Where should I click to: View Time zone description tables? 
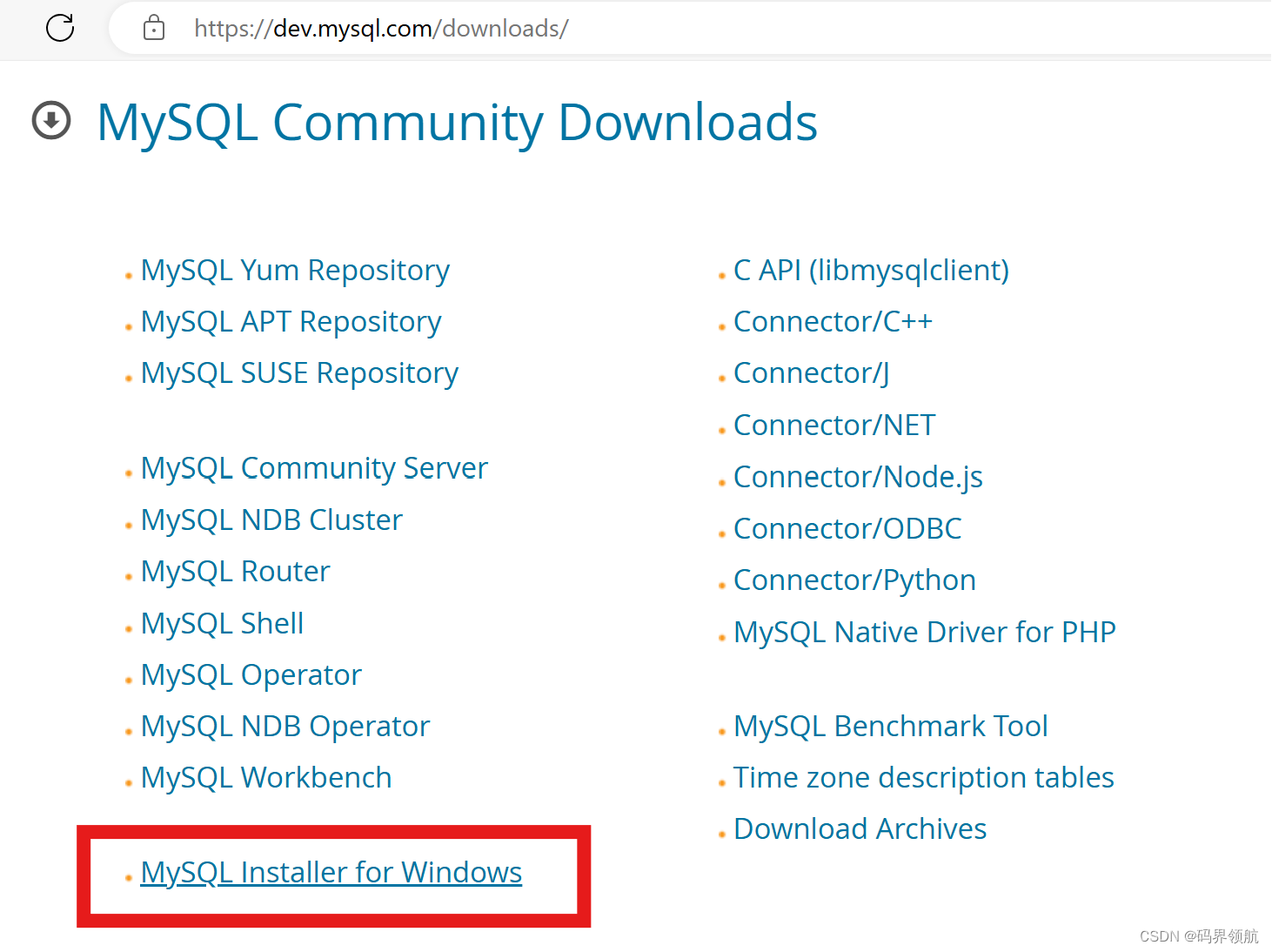[x=923, y=778]
